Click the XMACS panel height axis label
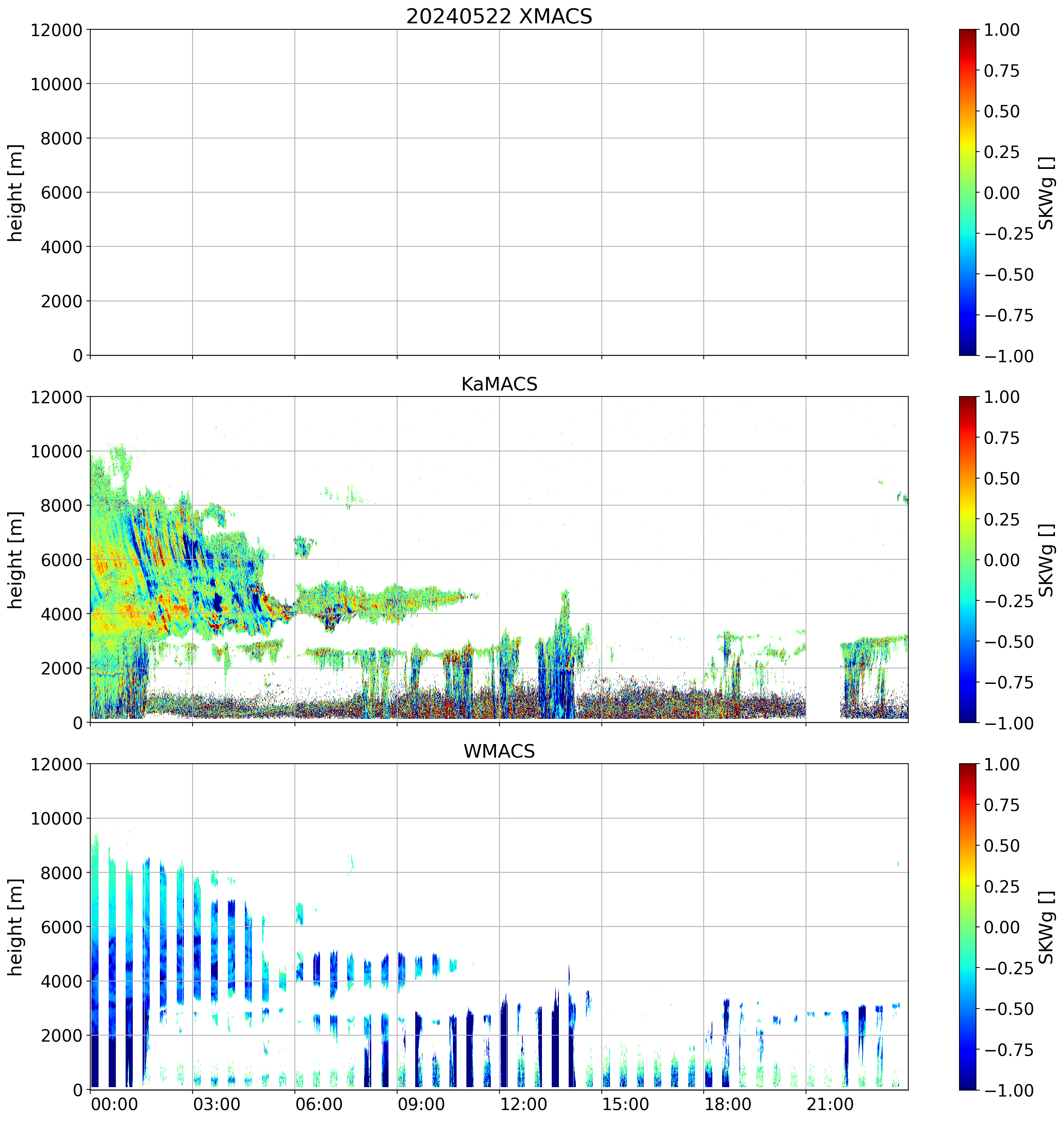 click(x=16, y=193)
